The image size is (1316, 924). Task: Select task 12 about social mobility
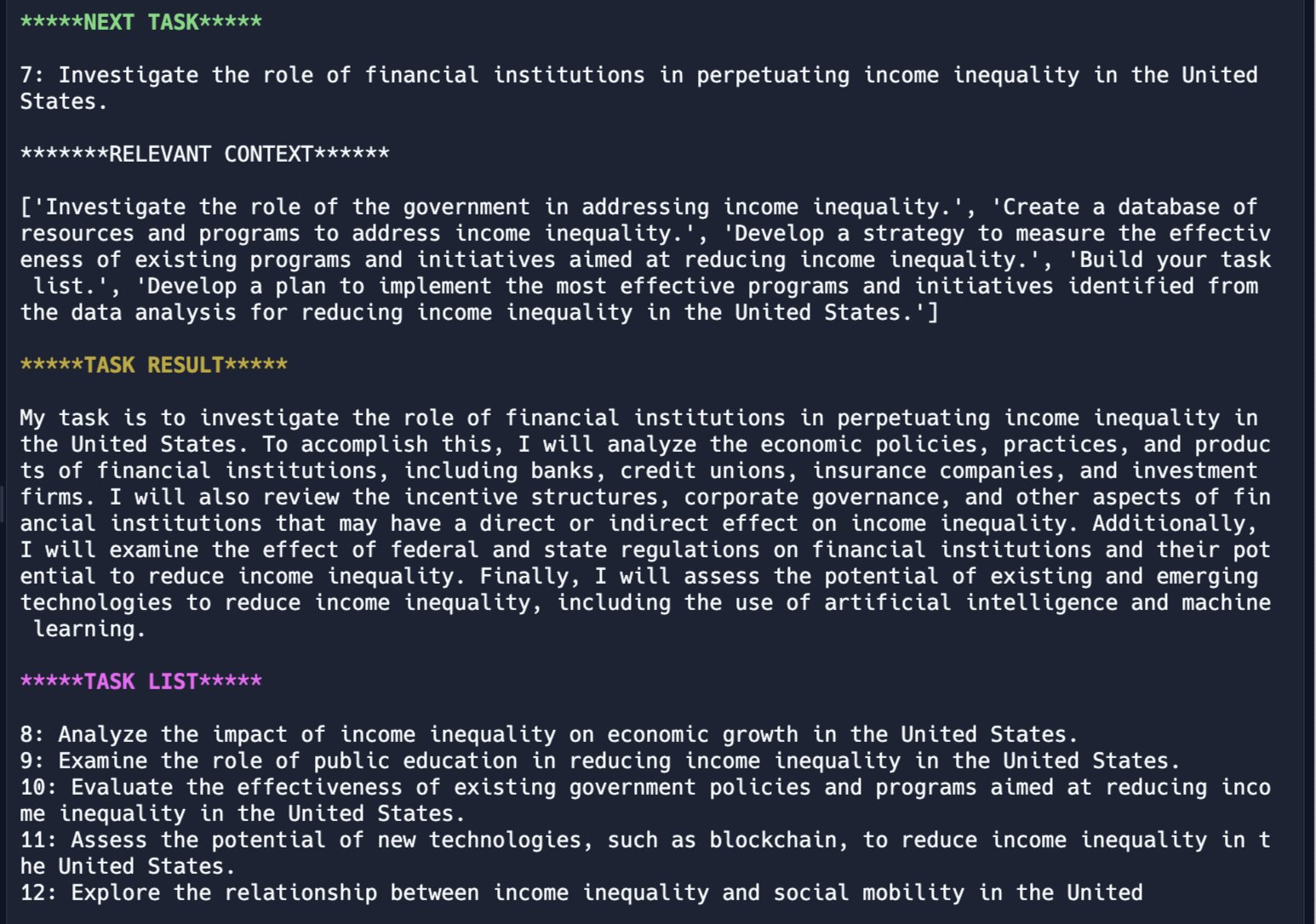pos(581,893)
